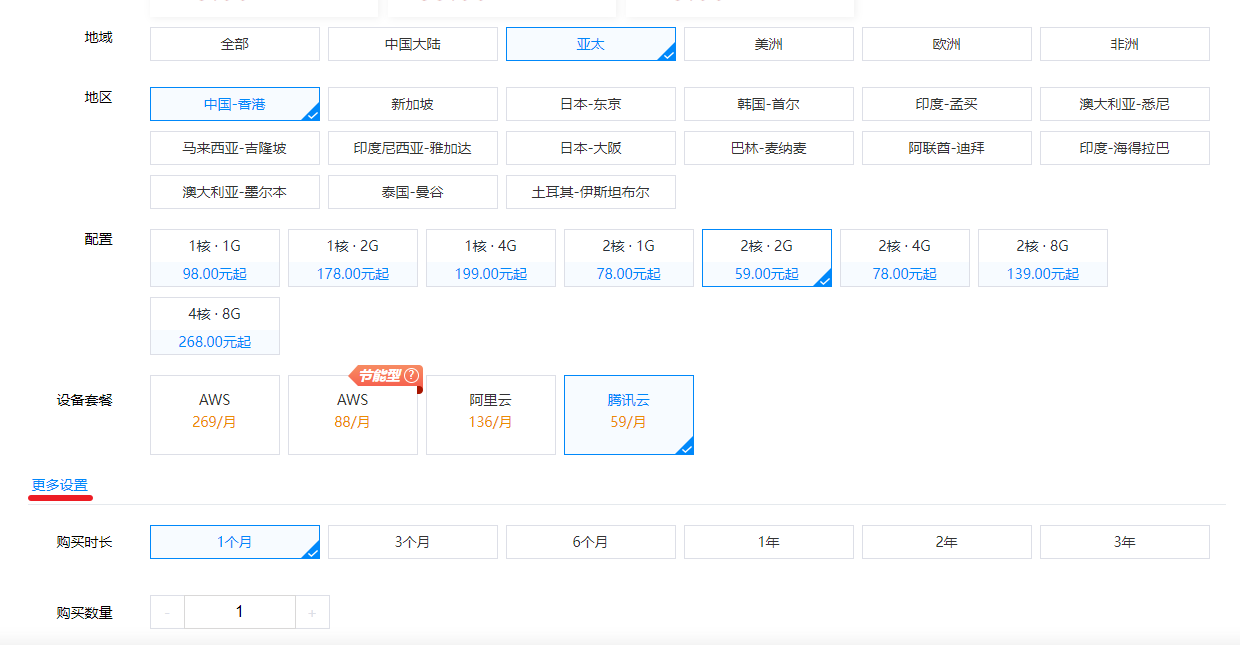Select 全部 in the region row
Screen dimensions: 1240x645
(x=234, y=44)
